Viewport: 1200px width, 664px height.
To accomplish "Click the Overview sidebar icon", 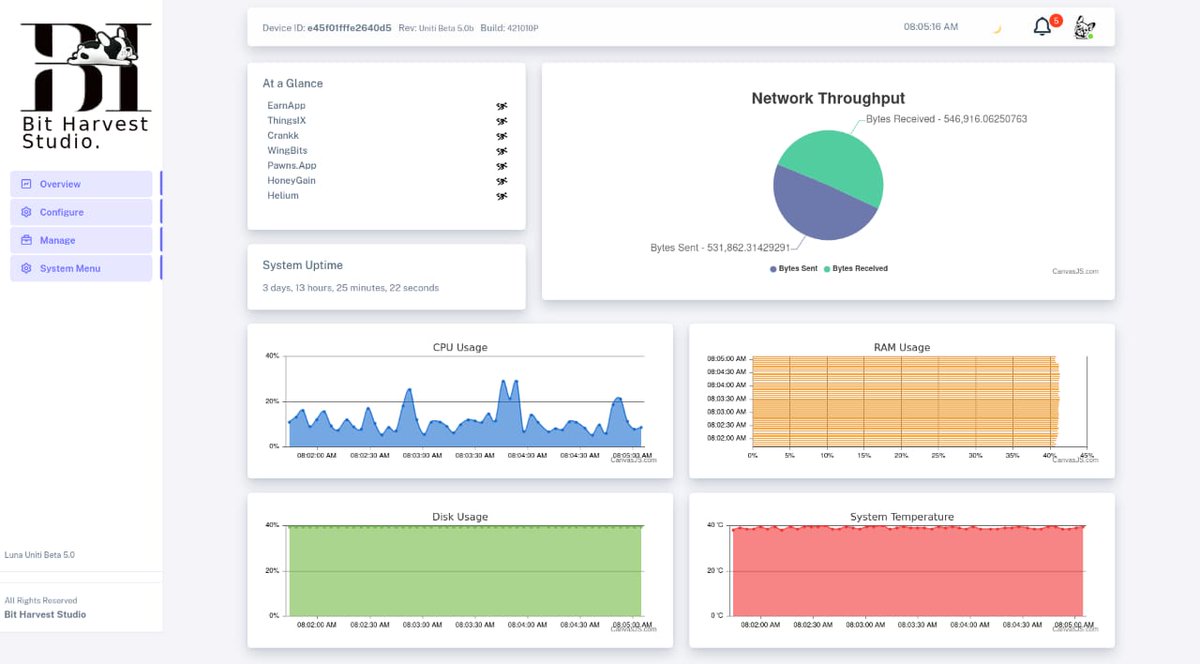I will [26, 184].
